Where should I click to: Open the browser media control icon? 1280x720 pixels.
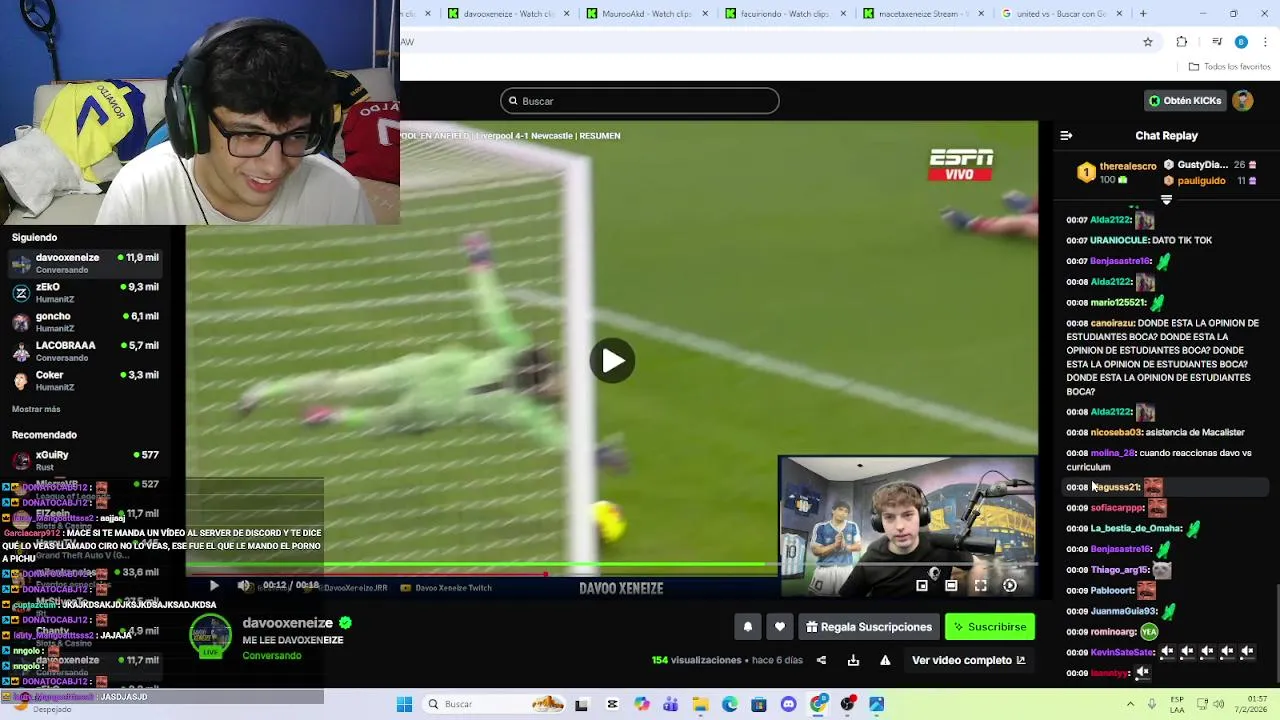pyautogui.click(x=1217, y=42)
